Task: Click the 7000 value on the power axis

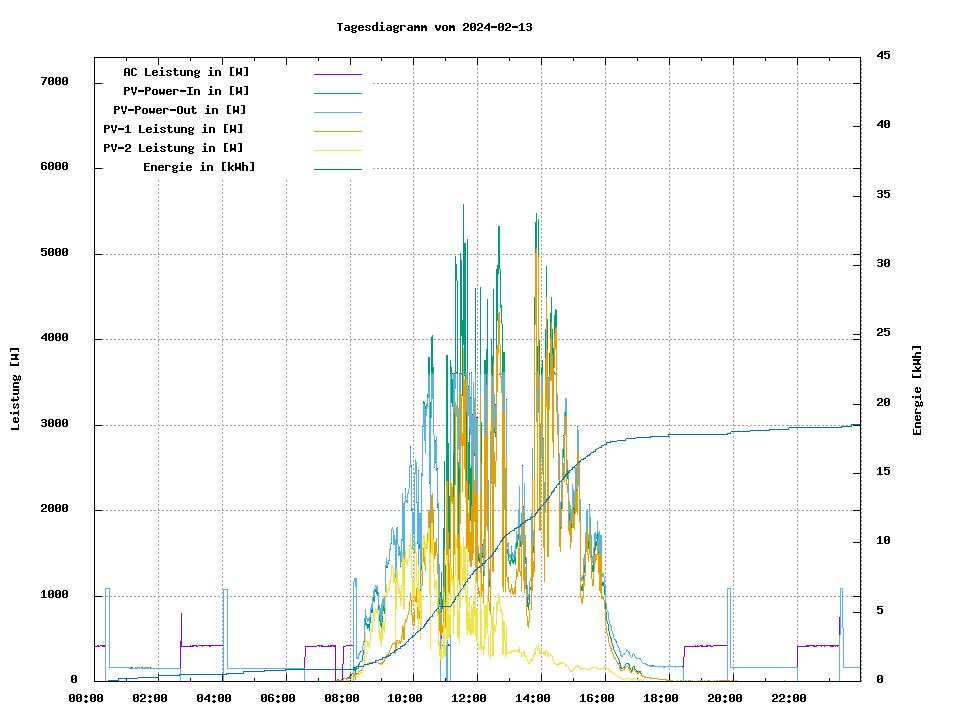Action: [x=54, y=82]
